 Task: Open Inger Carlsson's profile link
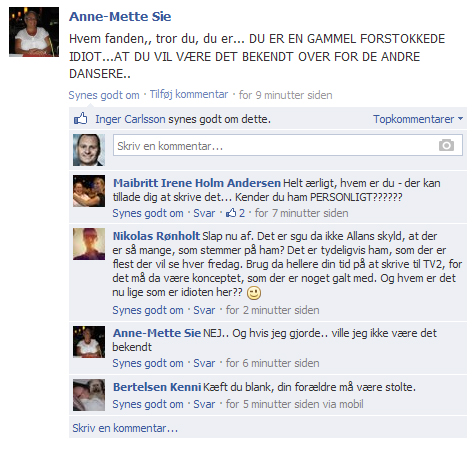(130, 119)
